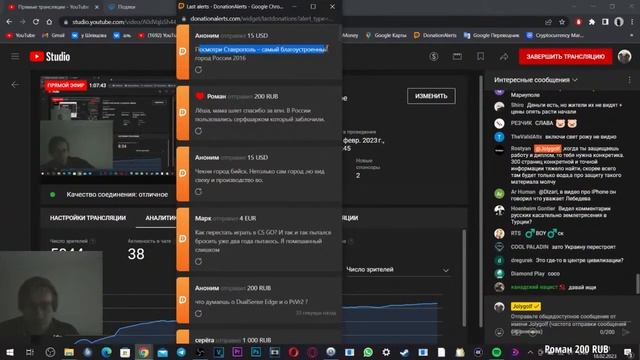The width and height of the screenshot is (640, 360).
Task: Open Steam from the taskbar
Action: coord(404,352)
